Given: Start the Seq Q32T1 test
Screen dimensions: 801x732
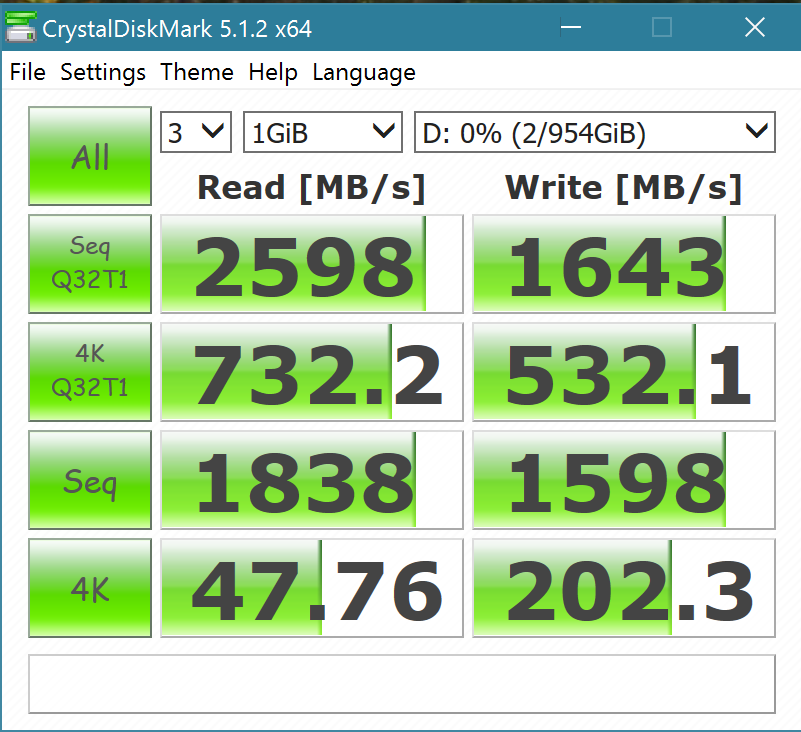Looking at the screenshot, I should 90,263.
